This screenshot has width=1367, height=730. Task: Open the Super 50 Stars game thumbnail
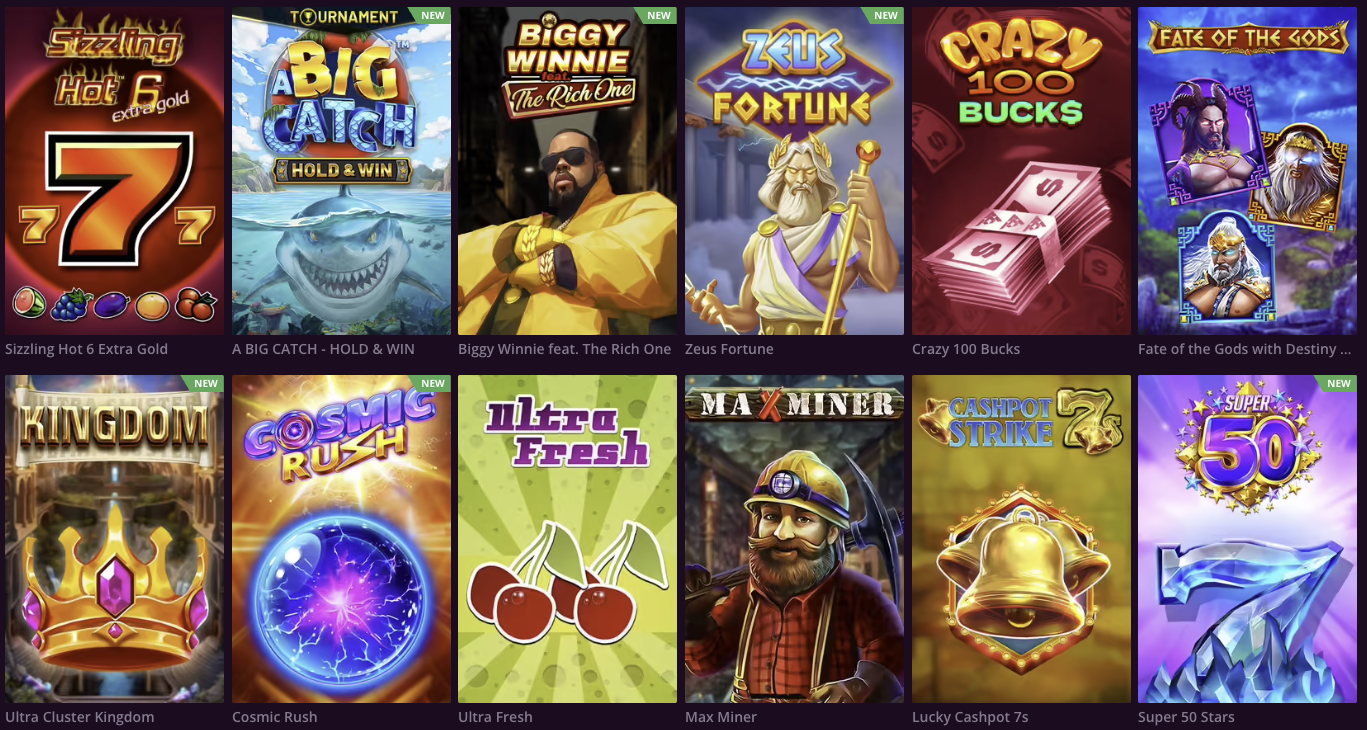1247,539
